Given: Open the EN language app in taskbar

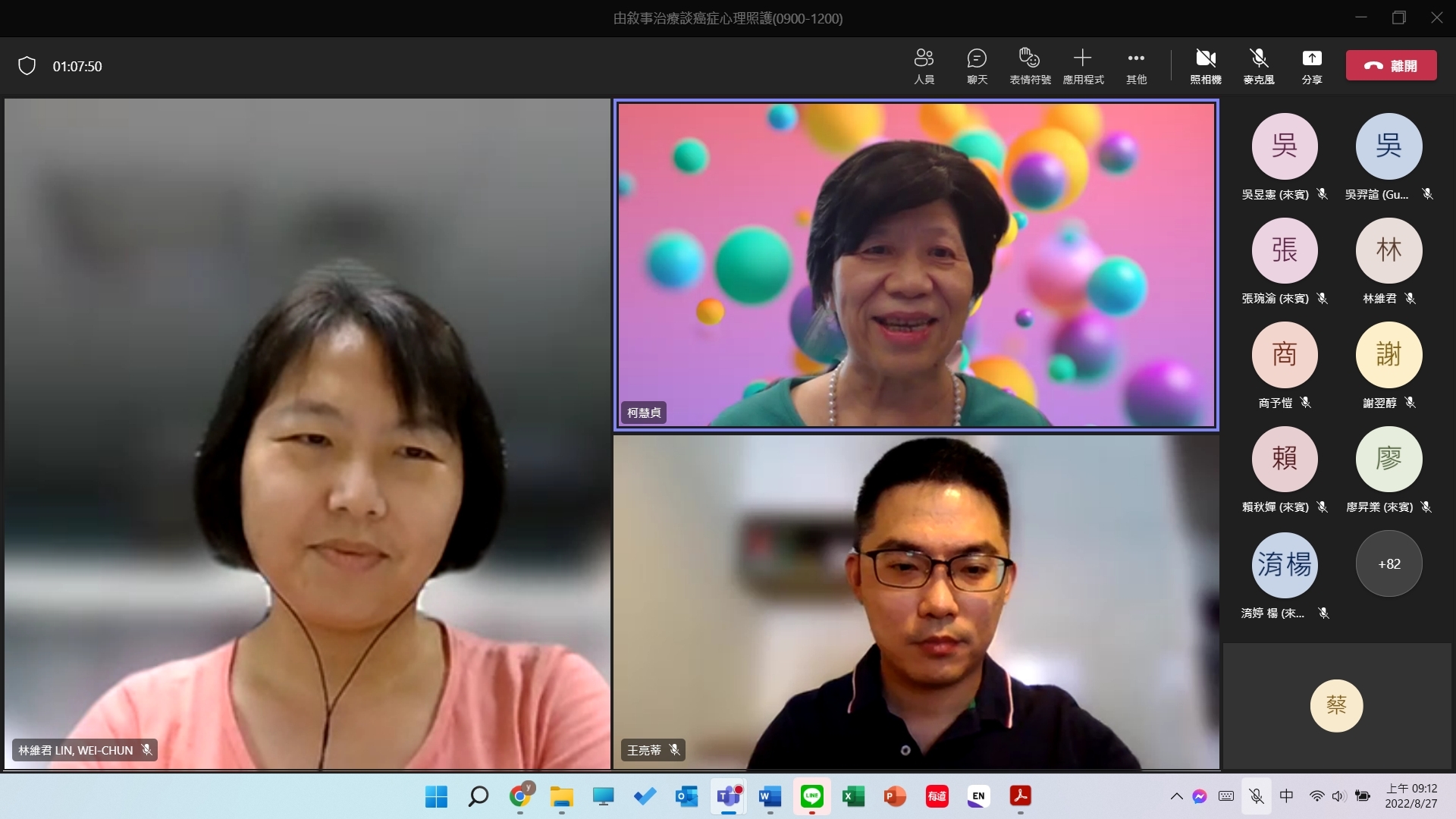Looking at the screenshot, I should pos(979,796).
